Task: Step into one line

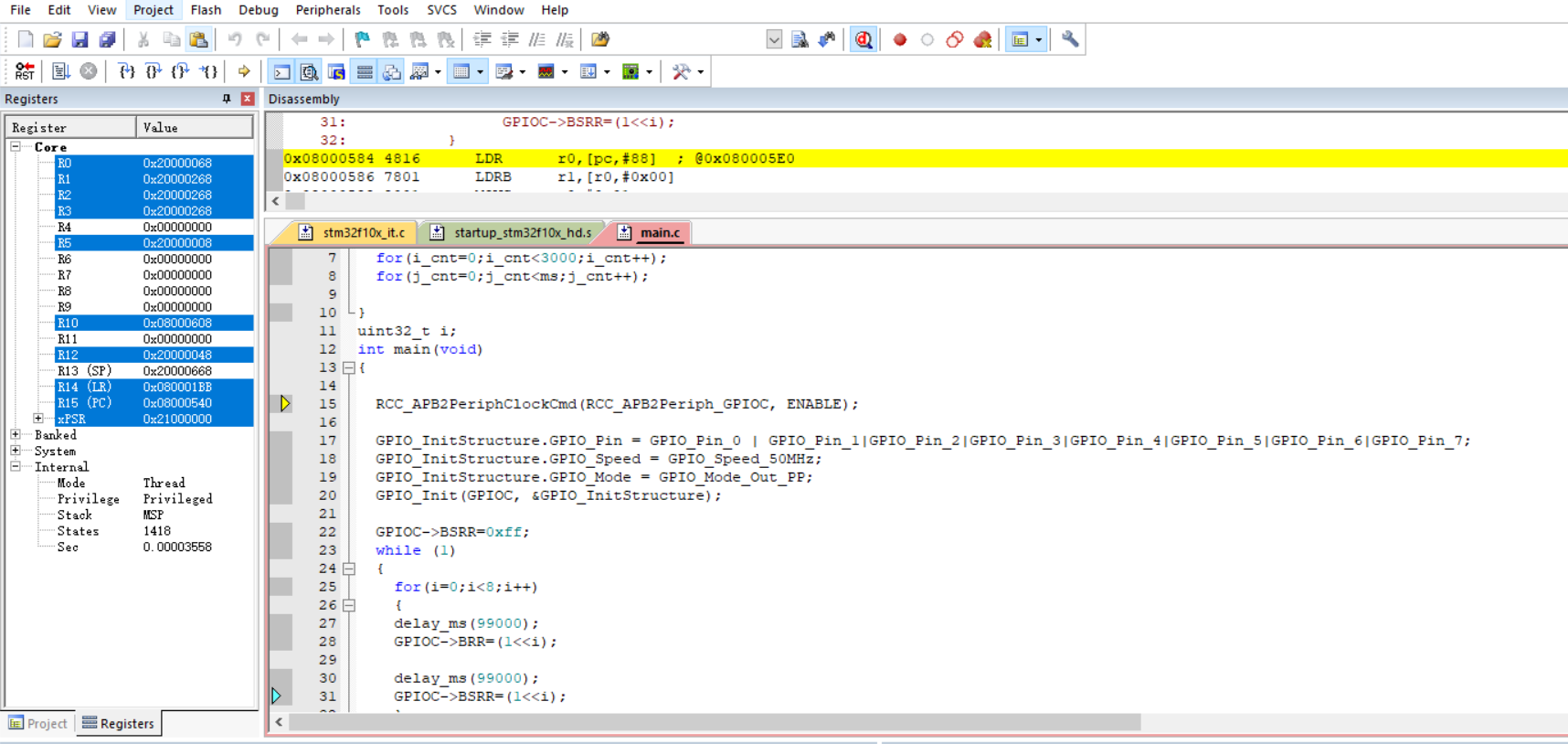Action: (x=126, y=71)
